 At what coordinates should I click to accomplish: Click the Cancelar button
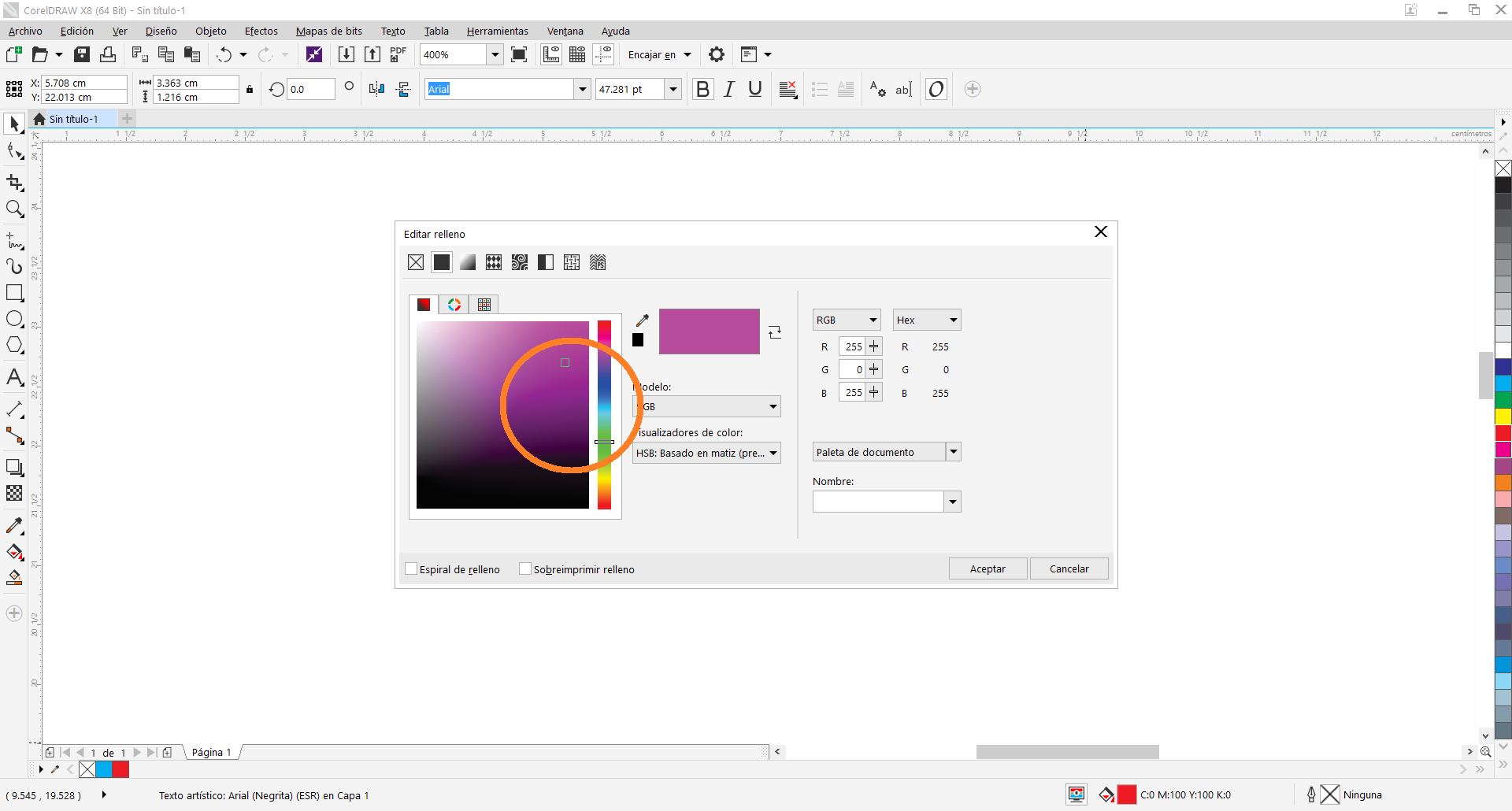[x=1069, y=568]
